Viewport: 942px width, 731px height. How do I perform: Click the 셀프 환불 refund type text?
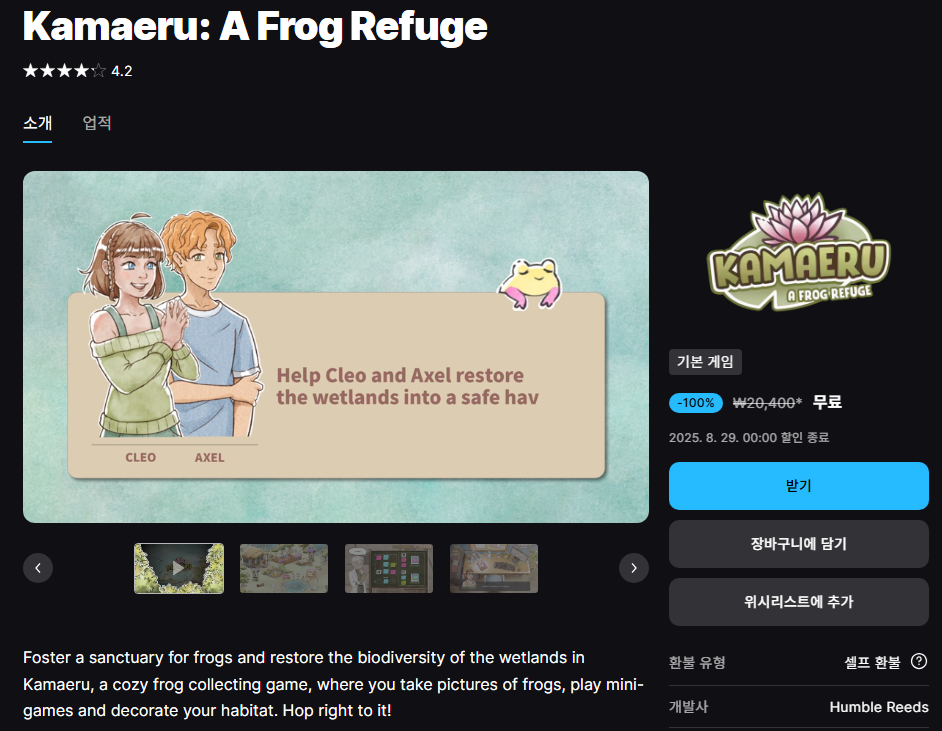[x=872, y=662]
